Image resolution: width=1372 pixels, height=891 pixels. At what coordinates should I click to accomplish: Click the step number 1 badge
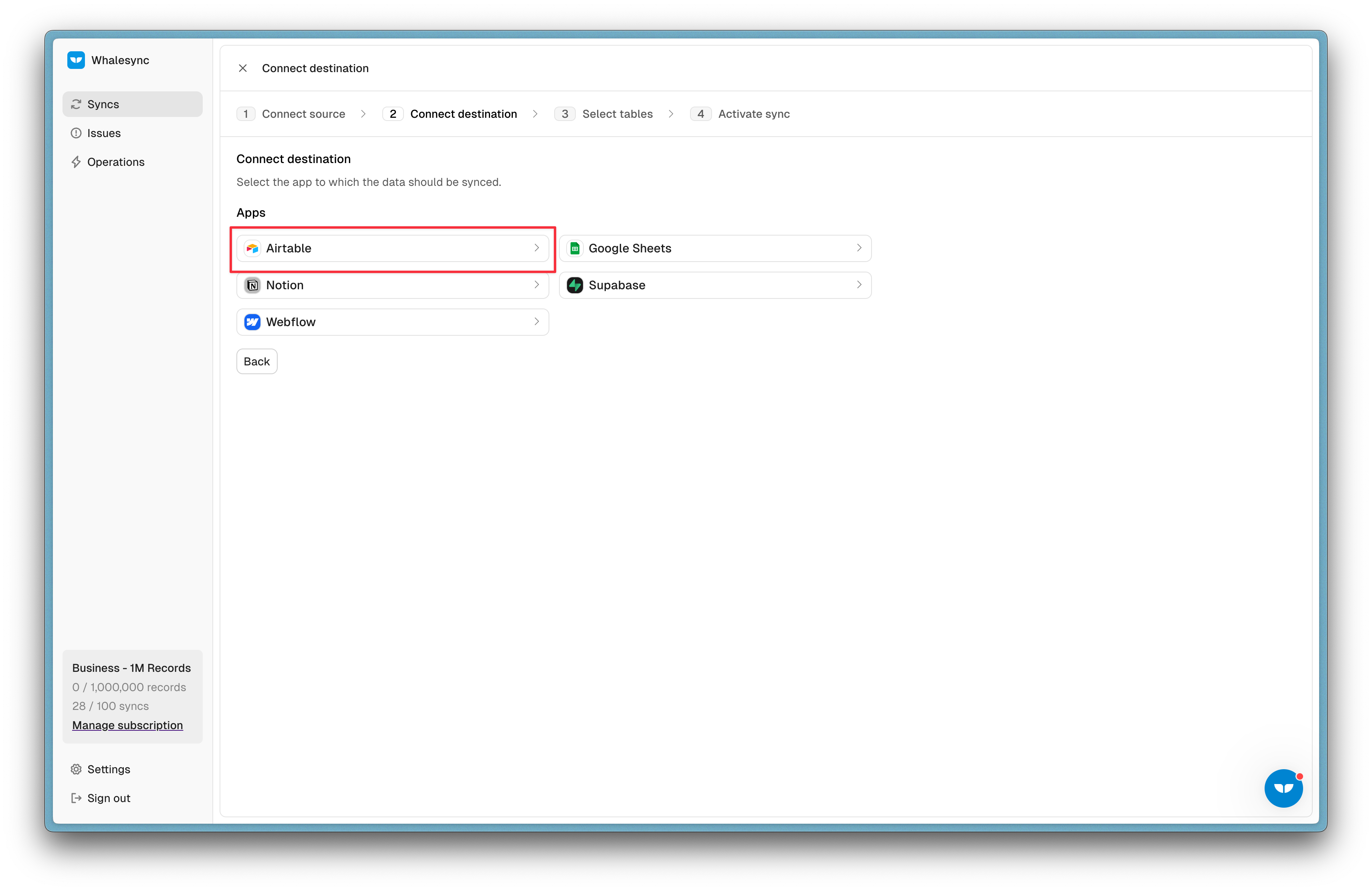246,114
